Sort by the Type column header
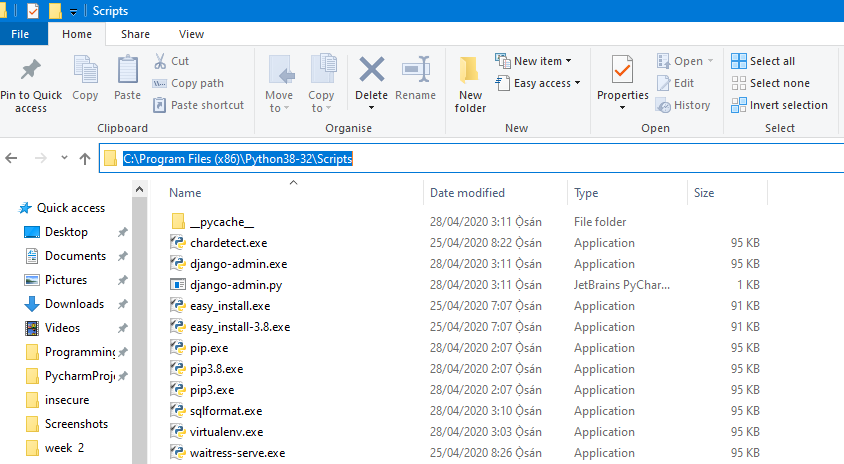The image size is (844, 464). 586,193
